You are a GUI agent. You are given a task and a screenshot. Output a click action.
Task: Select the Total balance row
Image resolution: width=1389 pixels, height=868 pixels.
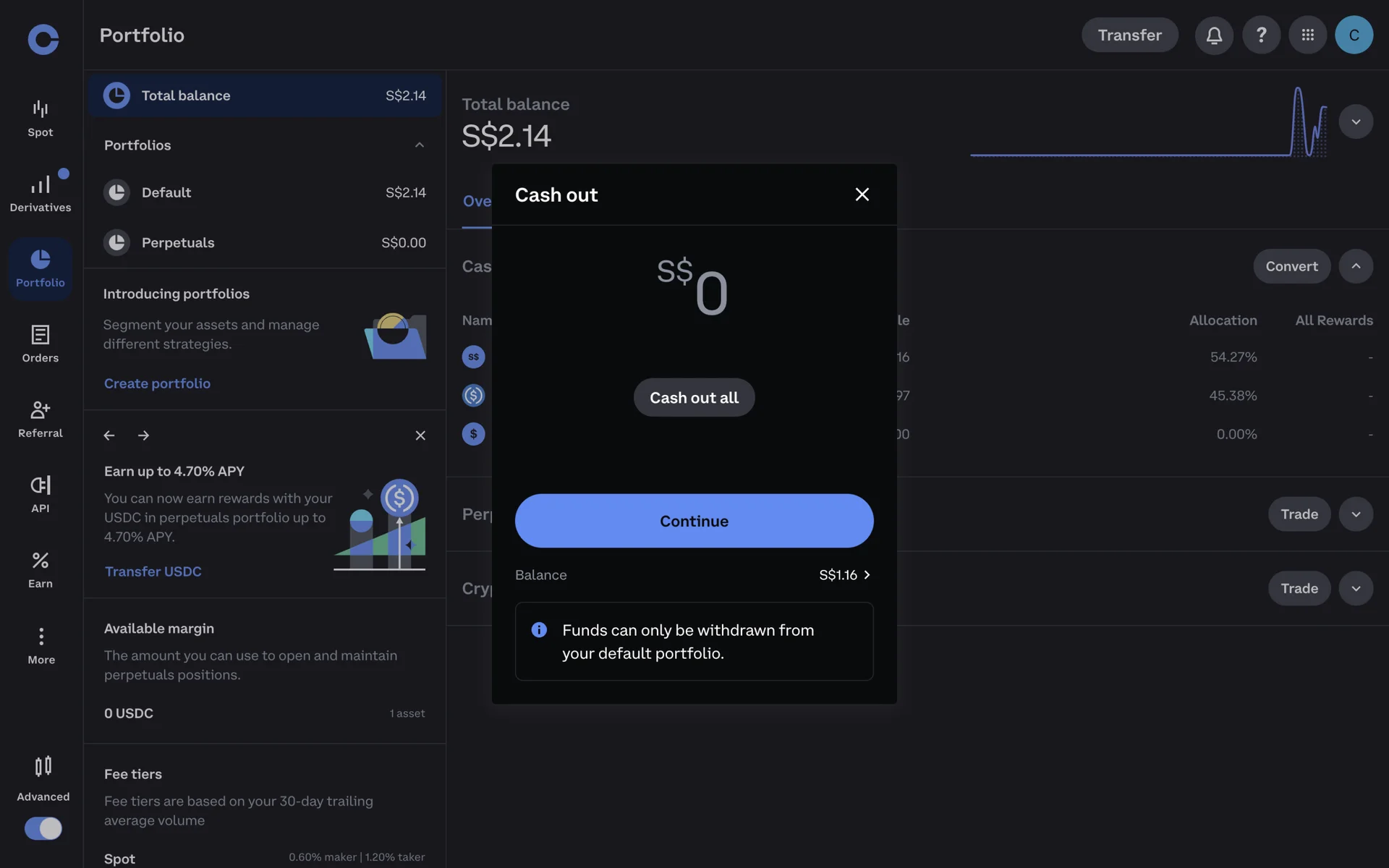[265, 95]
